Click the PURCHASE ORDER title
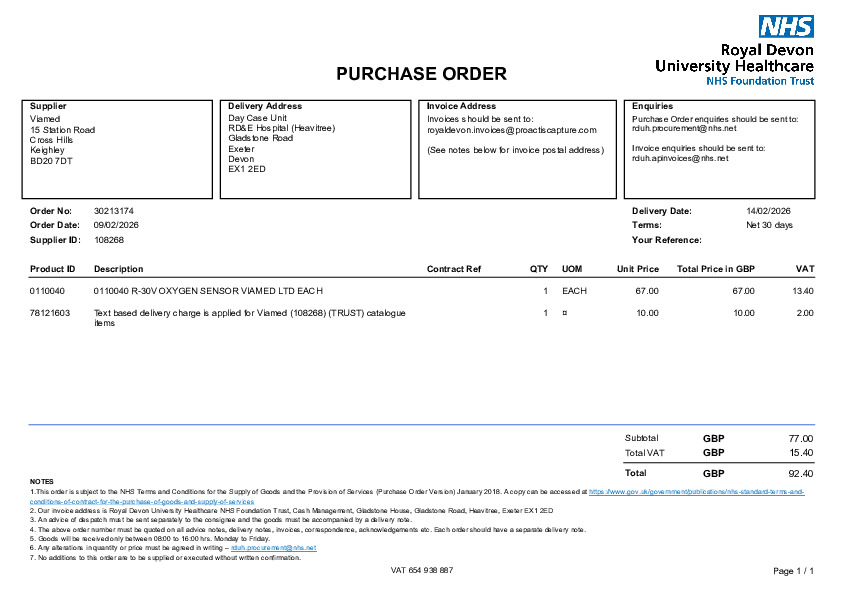 pyautogui.click(x=421, y=74)
